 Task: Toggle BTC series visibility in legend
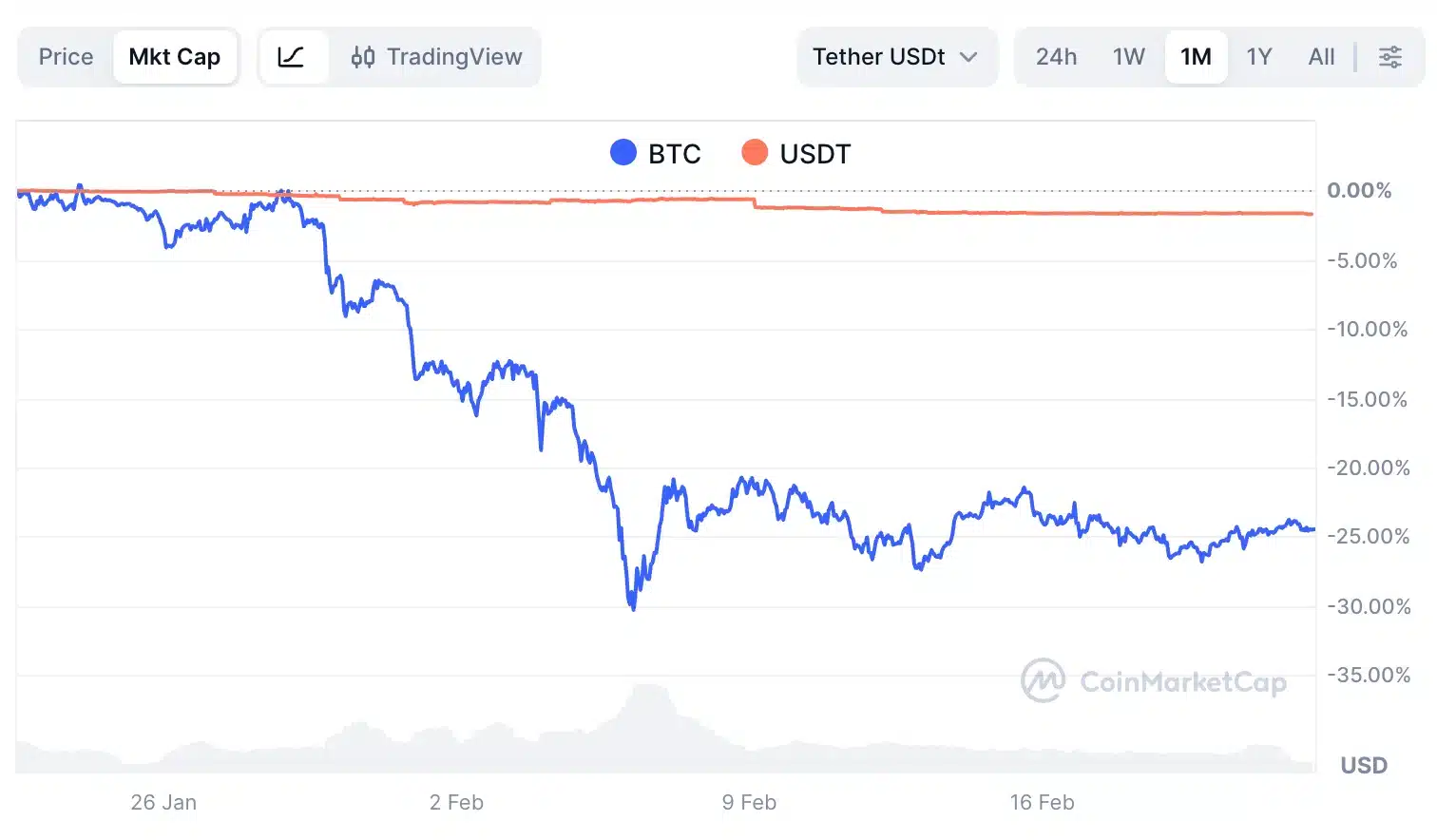(x=654, y=152)
